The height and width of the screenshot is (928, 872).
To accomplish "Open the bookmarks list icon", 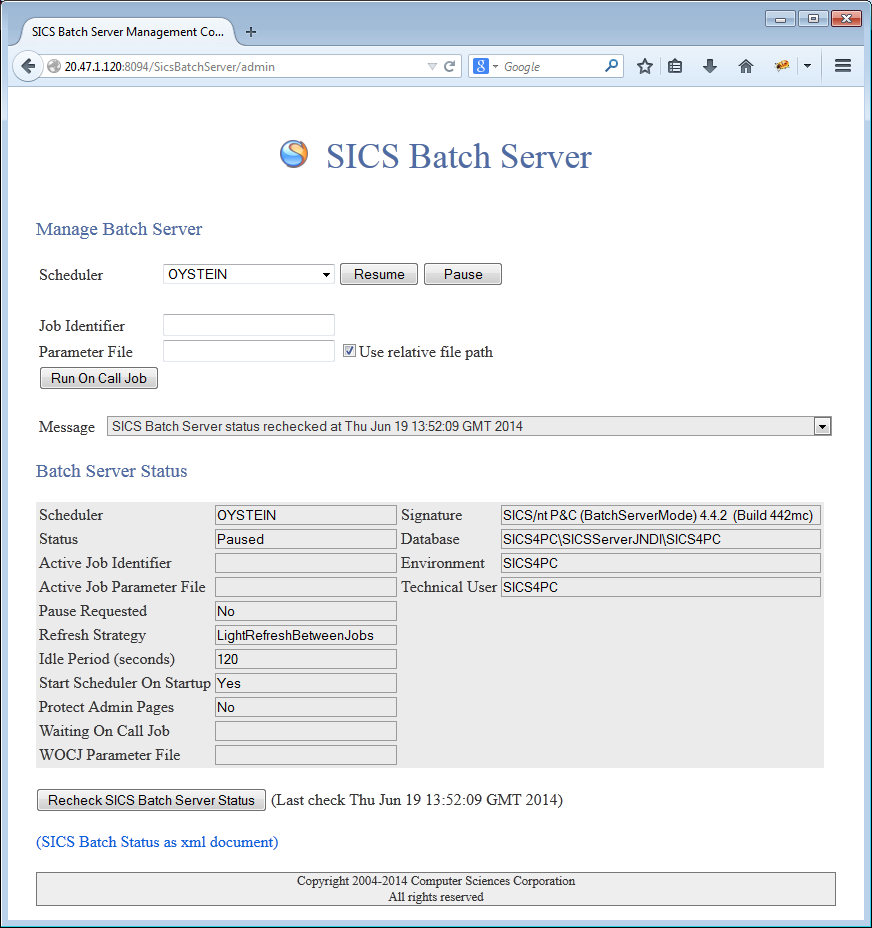I will coord(675,66).
